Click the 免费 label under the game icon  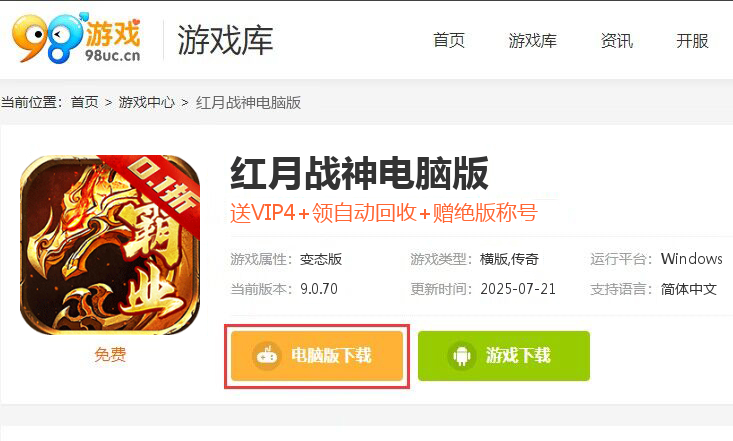[110, 354]
